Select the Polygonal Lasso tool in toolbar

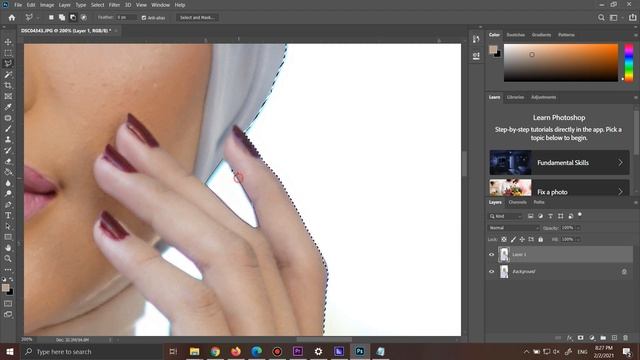tap(8, 63)
